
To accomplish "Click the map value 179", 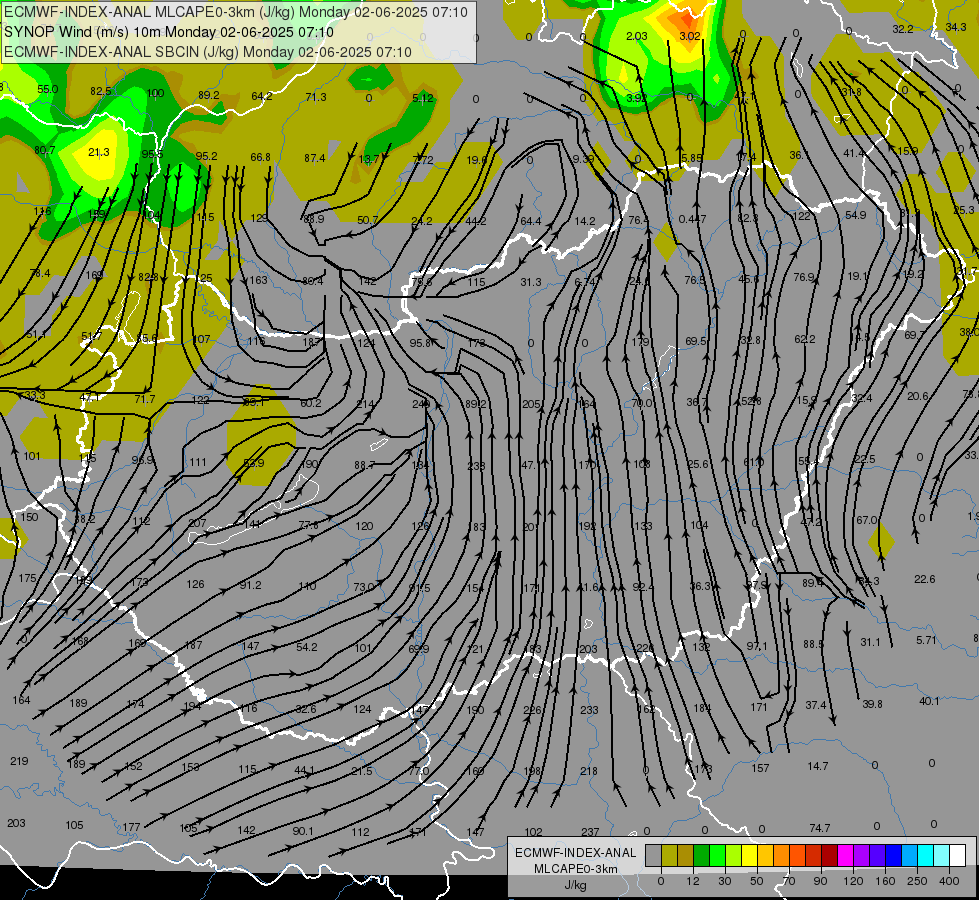I will click(641, 342).
